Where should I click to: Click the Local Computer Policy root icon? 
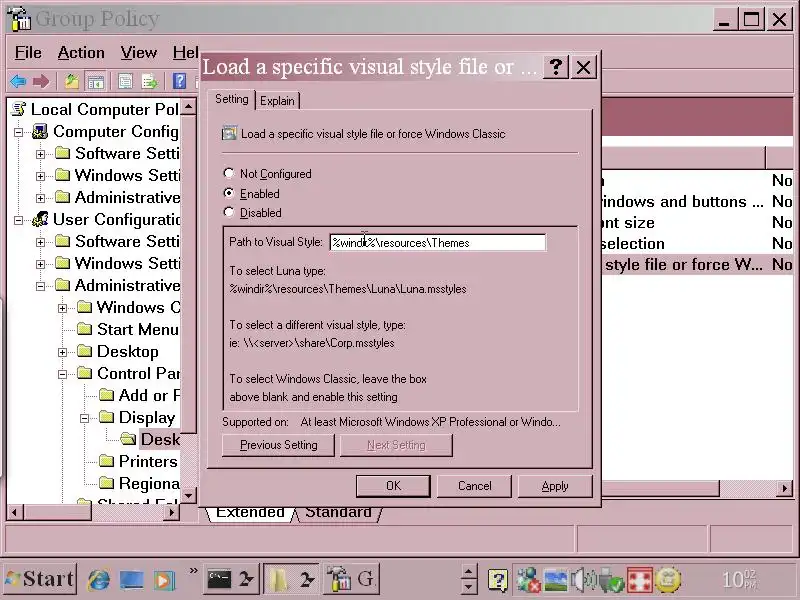[19, 109]
